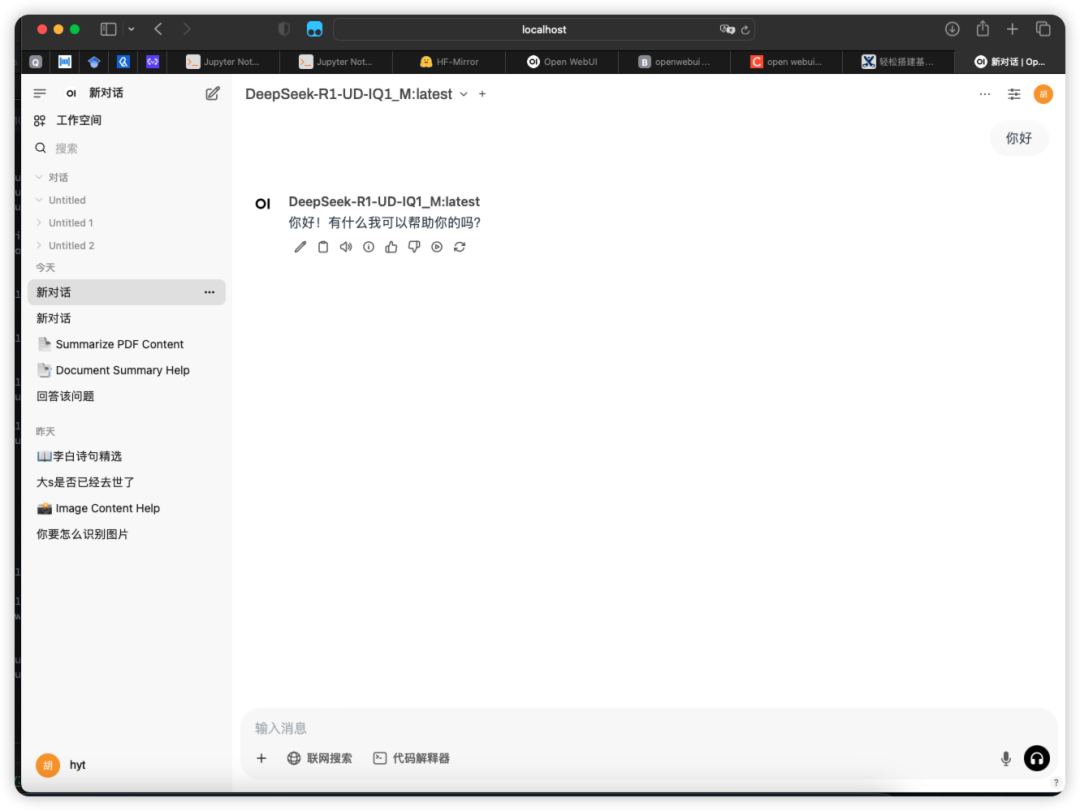Open the hyt user menu in sidebar

[62, 765]
